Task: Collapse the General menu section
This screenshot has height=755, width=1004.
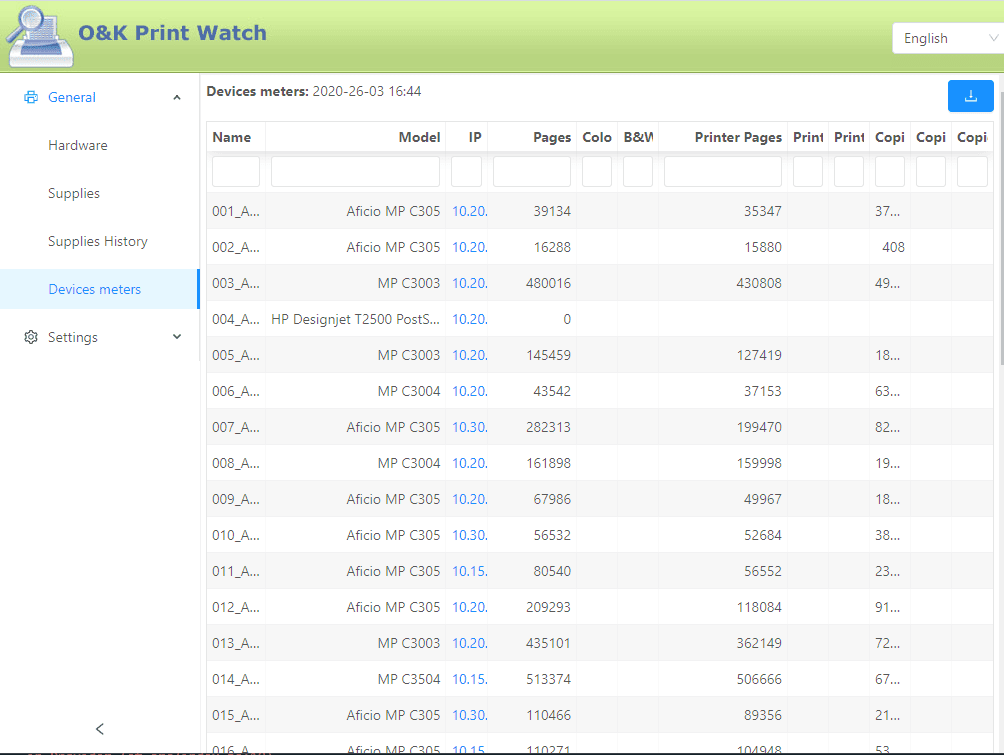Action: (x=177, y=97)
